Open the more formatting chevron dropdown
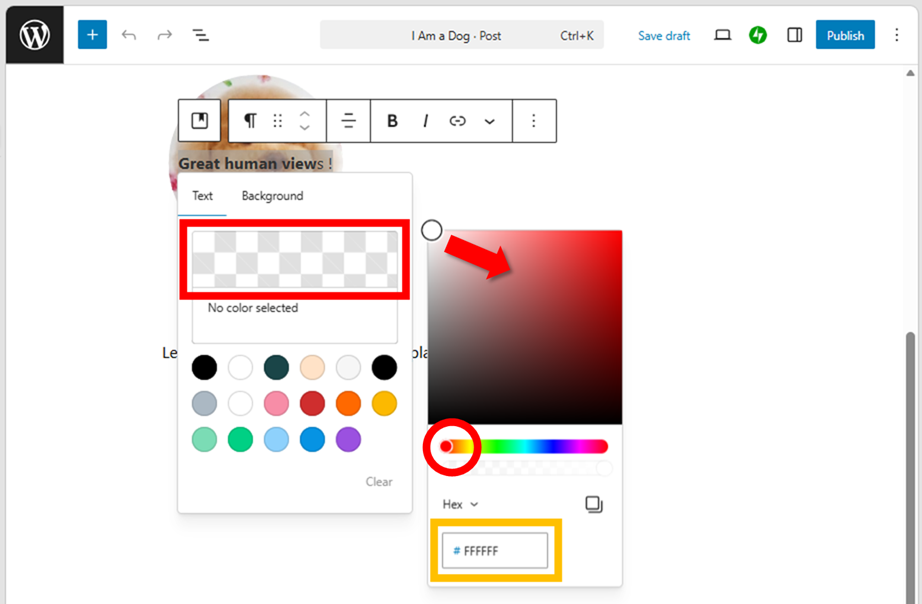This screenshot has width=922, height=604. [x=490, y=121]
